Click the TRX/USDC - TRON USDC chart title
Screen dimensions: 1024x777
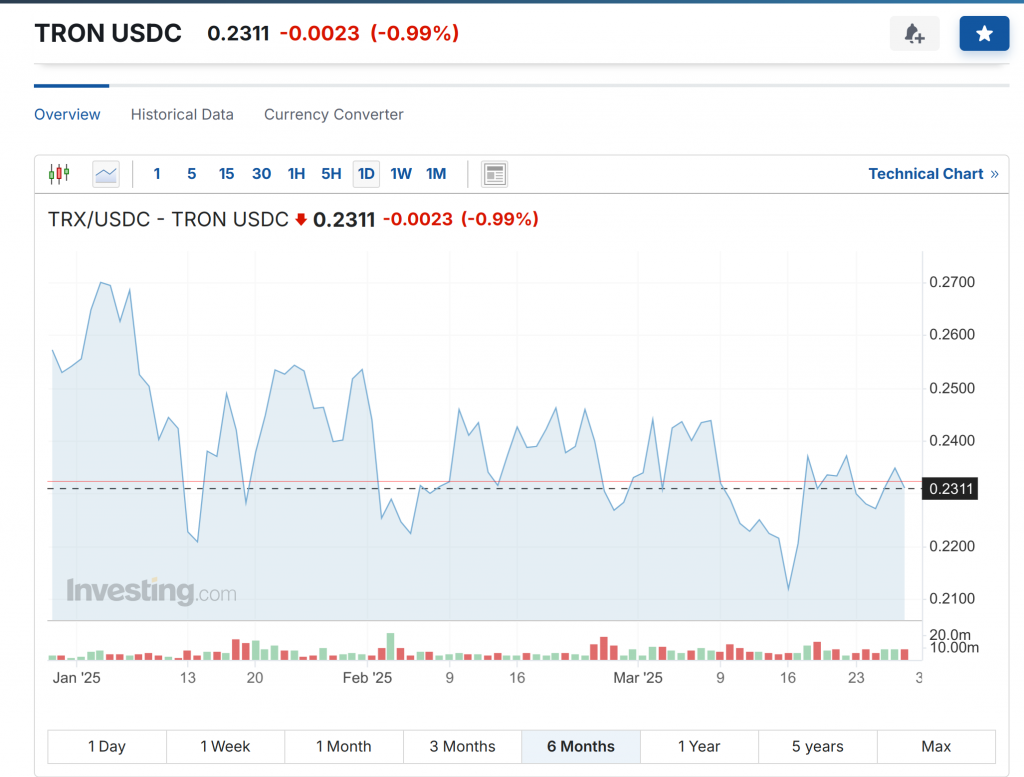click(168, 219)
